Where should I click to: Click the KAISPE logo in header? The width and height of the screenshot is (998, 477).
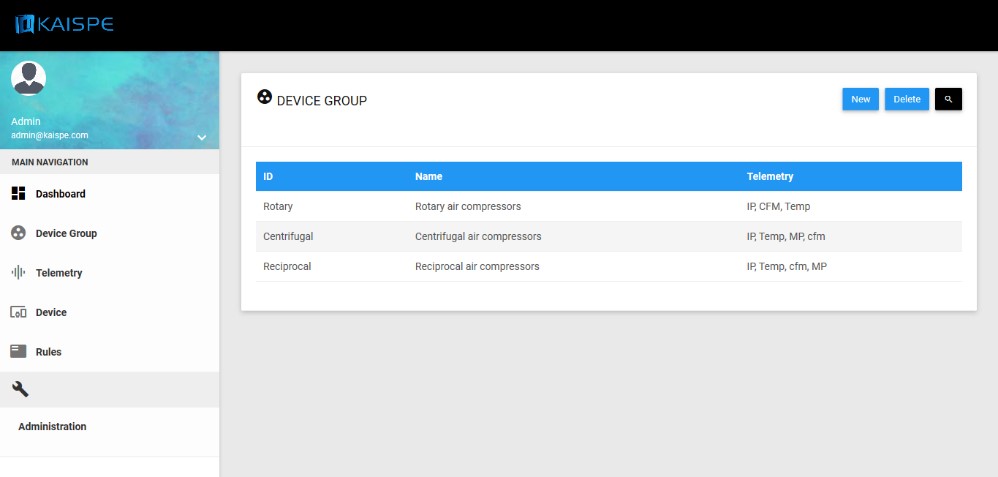(x=65, y=24)
